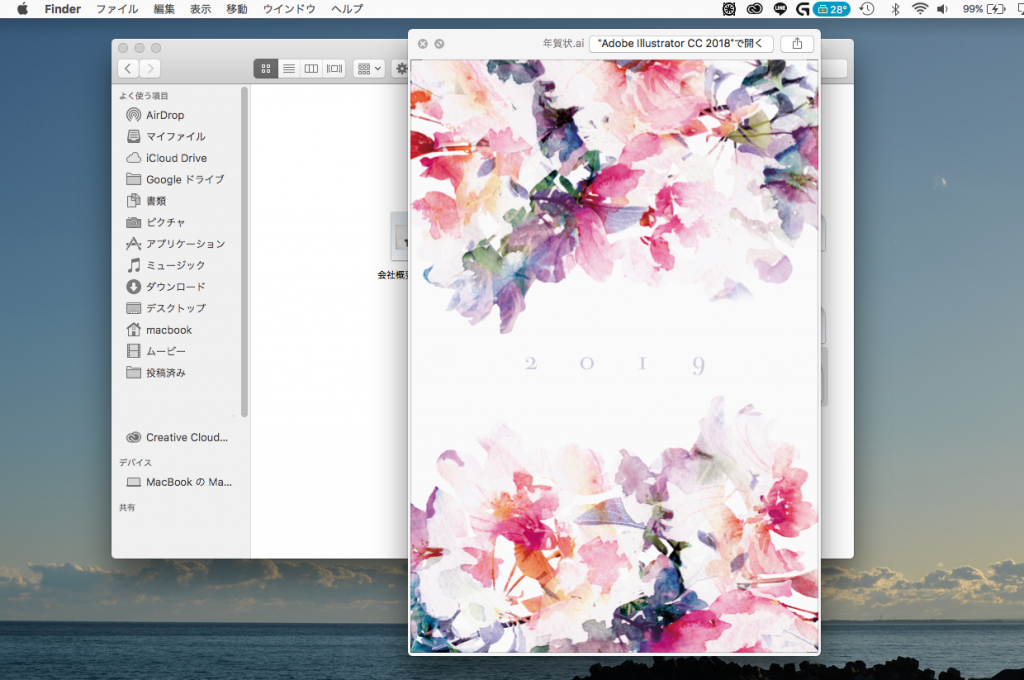Screen dimensions: 1024x680
Task: Open the volume control in menu bar
Action: [x=942, y=9]
